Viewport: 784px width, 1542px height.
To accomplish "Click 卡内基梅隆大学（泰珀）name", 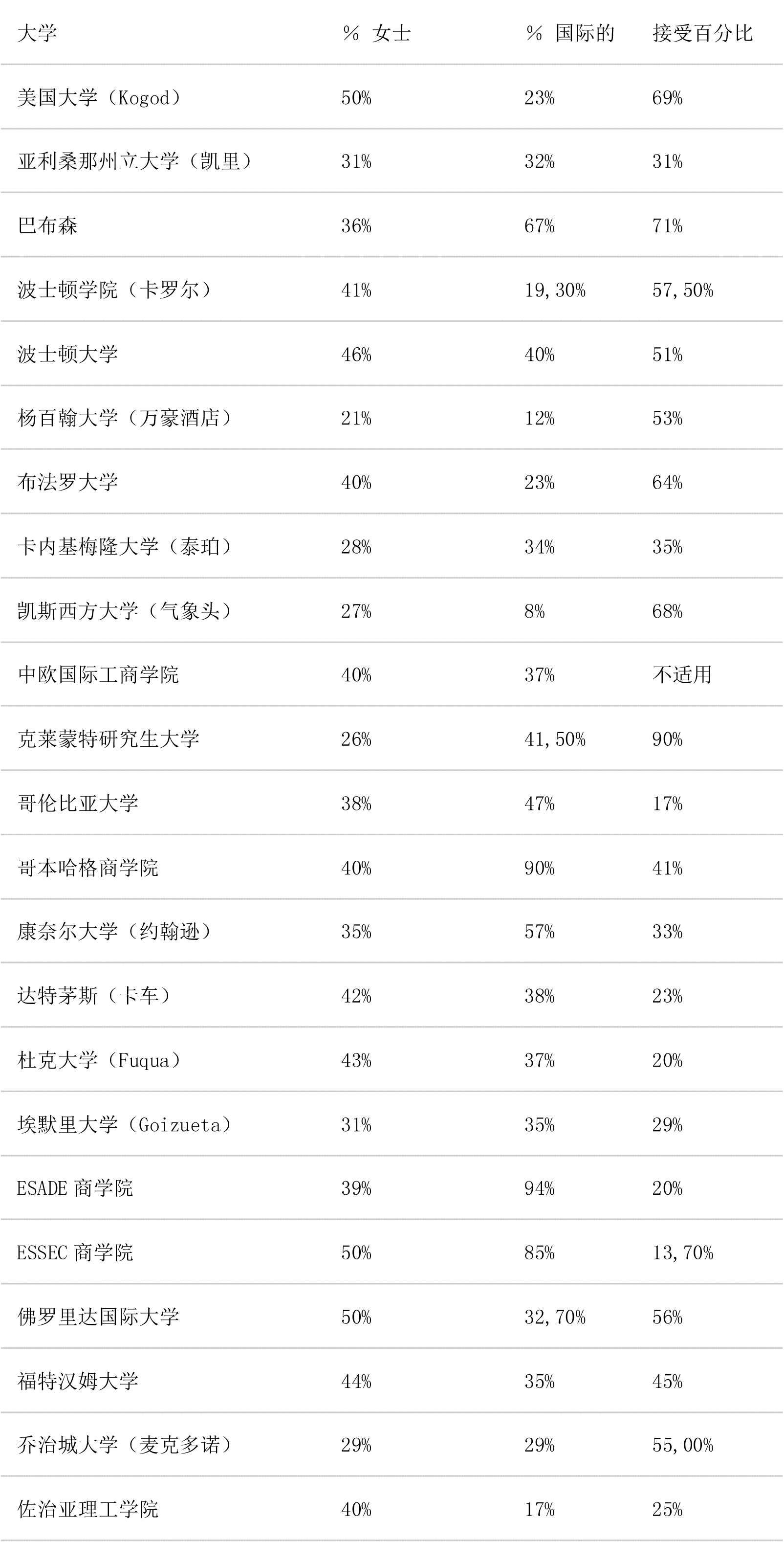I will (x=125, y=547).
